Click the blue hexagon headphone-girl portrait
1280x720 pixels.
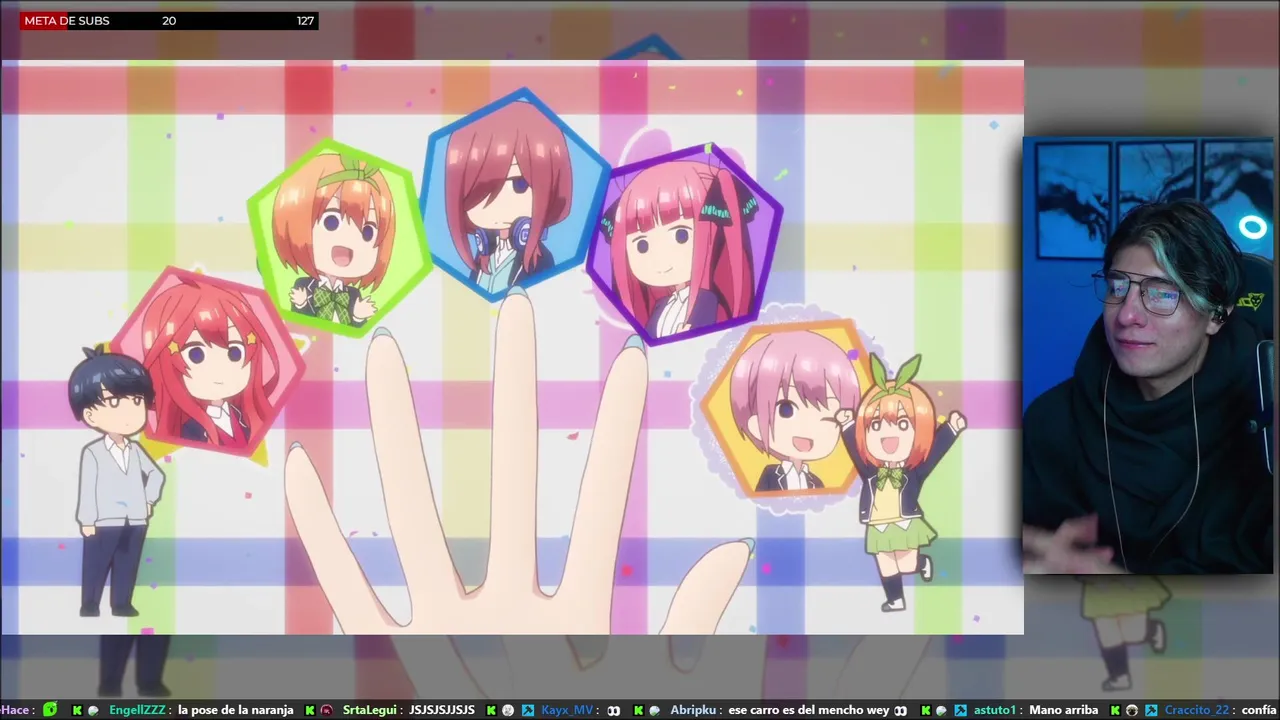[515, 195]
